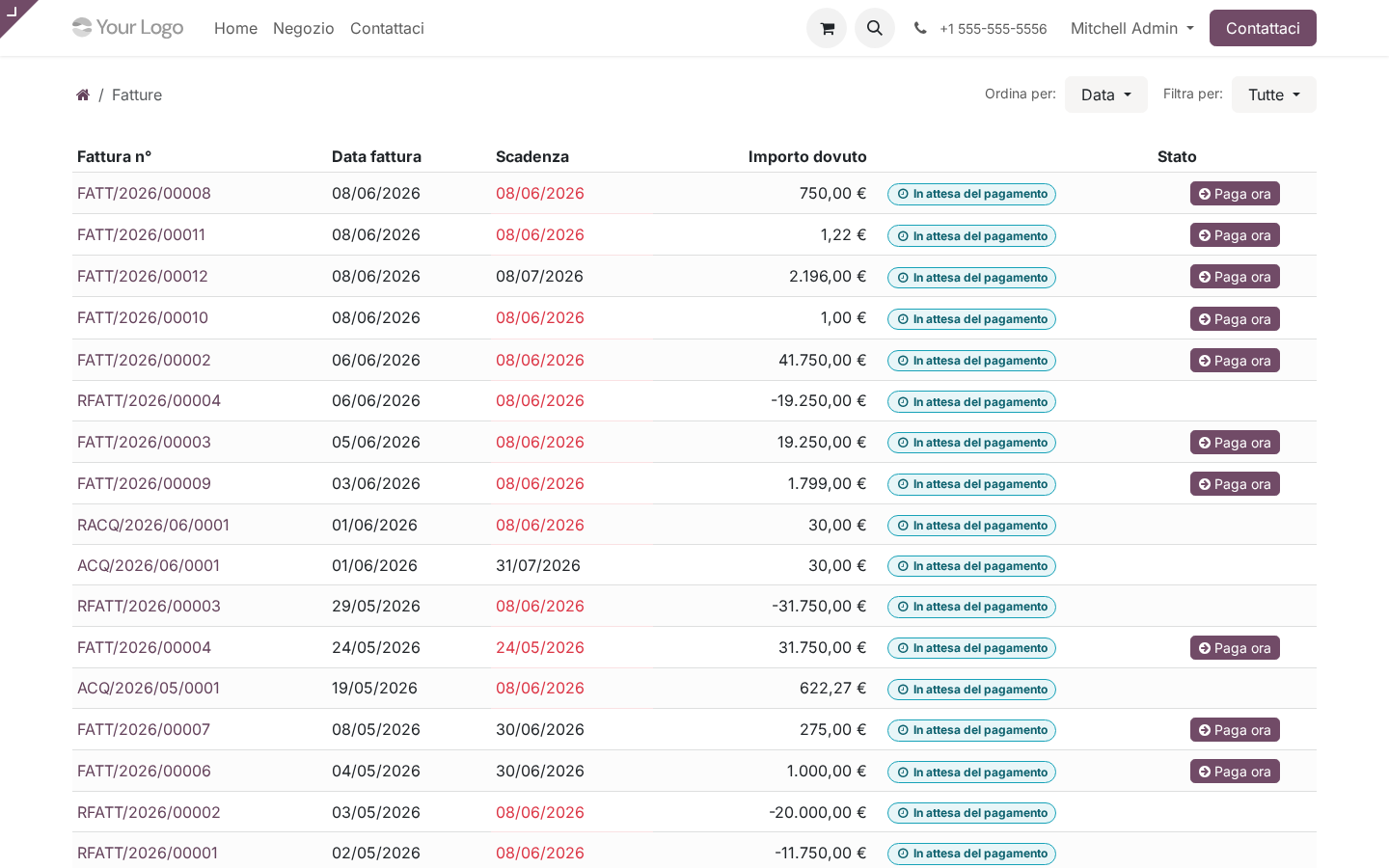
Task: Open bill ACQ/2026/05/0001
Action: click(x=149, y=688)
